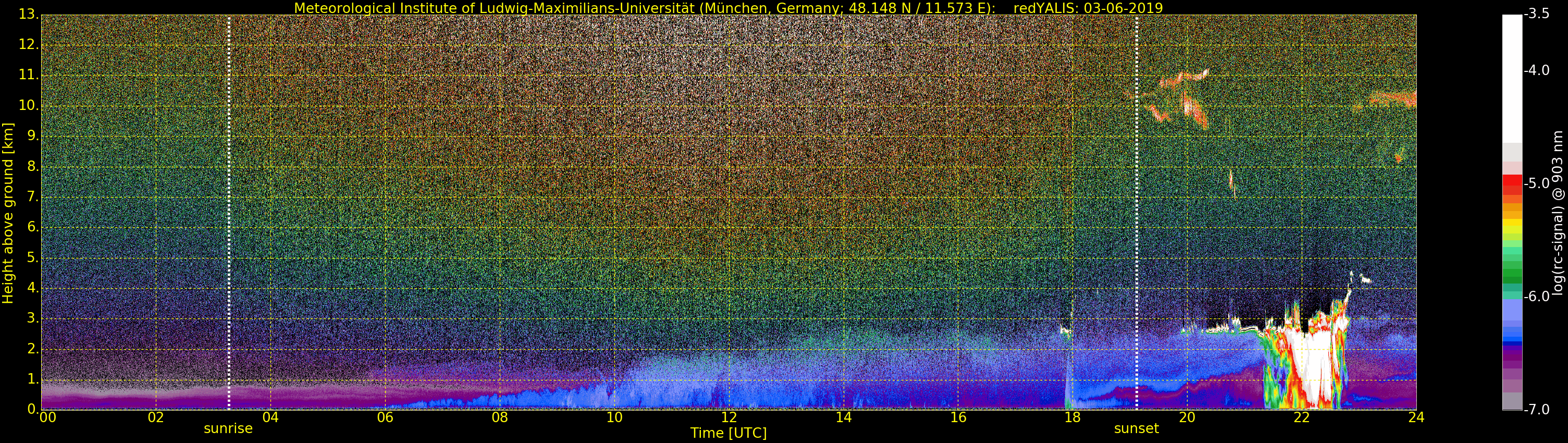Click the '10' time axis tick label
Screen dimensions: 1568x443
[x=614, y=417]
